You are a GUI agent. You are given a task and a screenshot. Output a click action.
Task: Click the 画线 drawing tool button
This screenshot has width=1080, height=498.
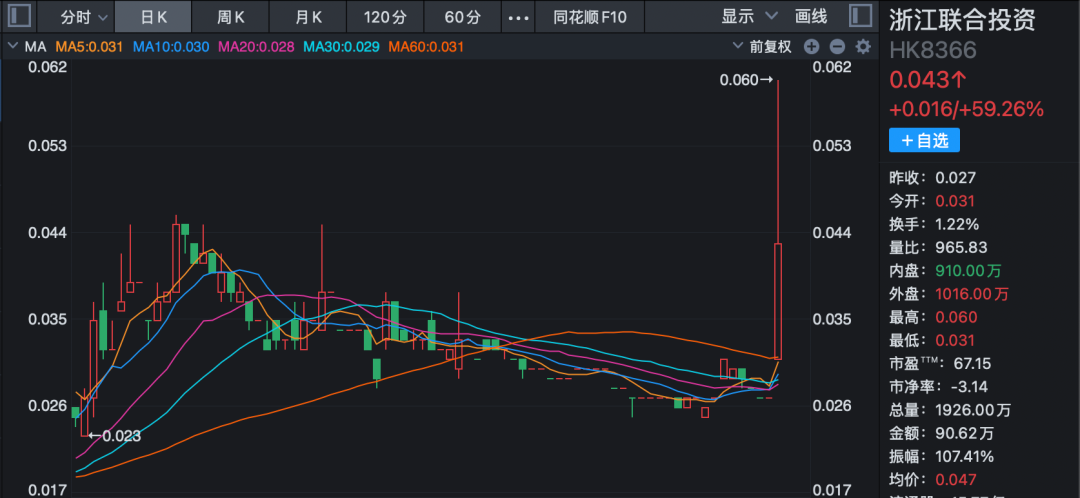point(811,17)
